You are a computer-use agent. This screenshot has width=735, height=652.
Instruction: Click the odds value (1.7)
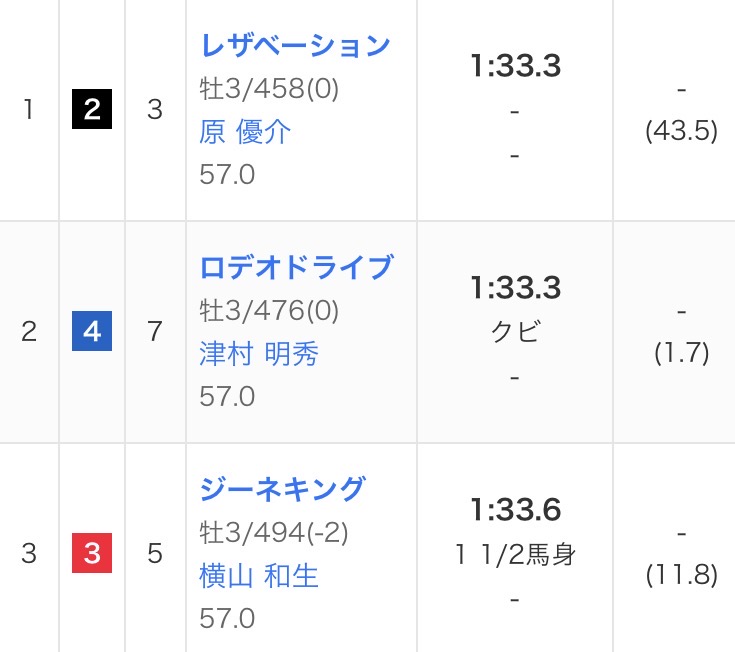(x=681, y=354)
